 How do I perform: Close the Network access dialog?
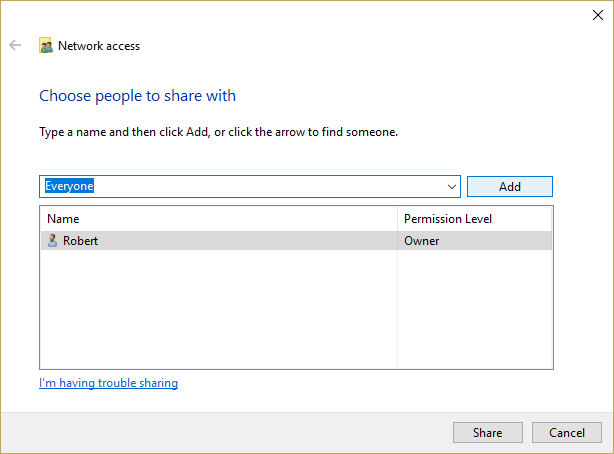point(598,15)
